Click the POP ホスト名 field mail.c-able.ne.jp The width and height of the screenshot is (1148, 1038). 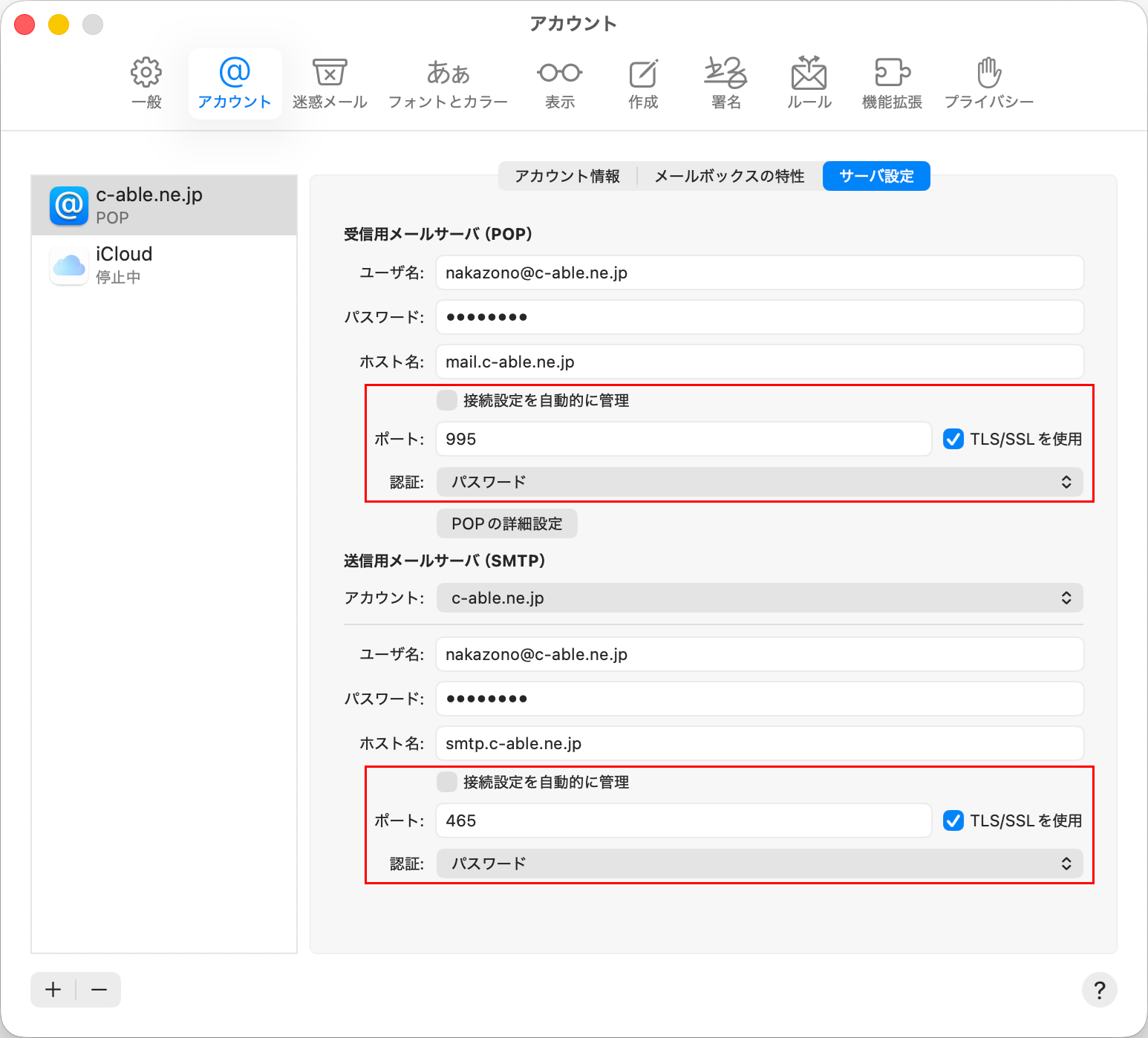(x=759, y=362)
